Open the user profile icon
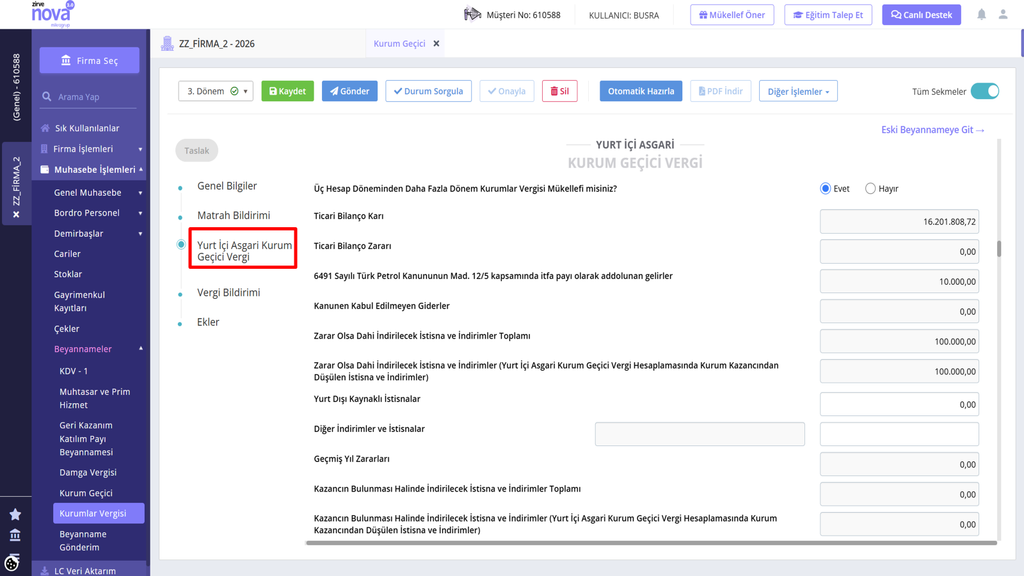1024x576 pixels. point(1003,14)
